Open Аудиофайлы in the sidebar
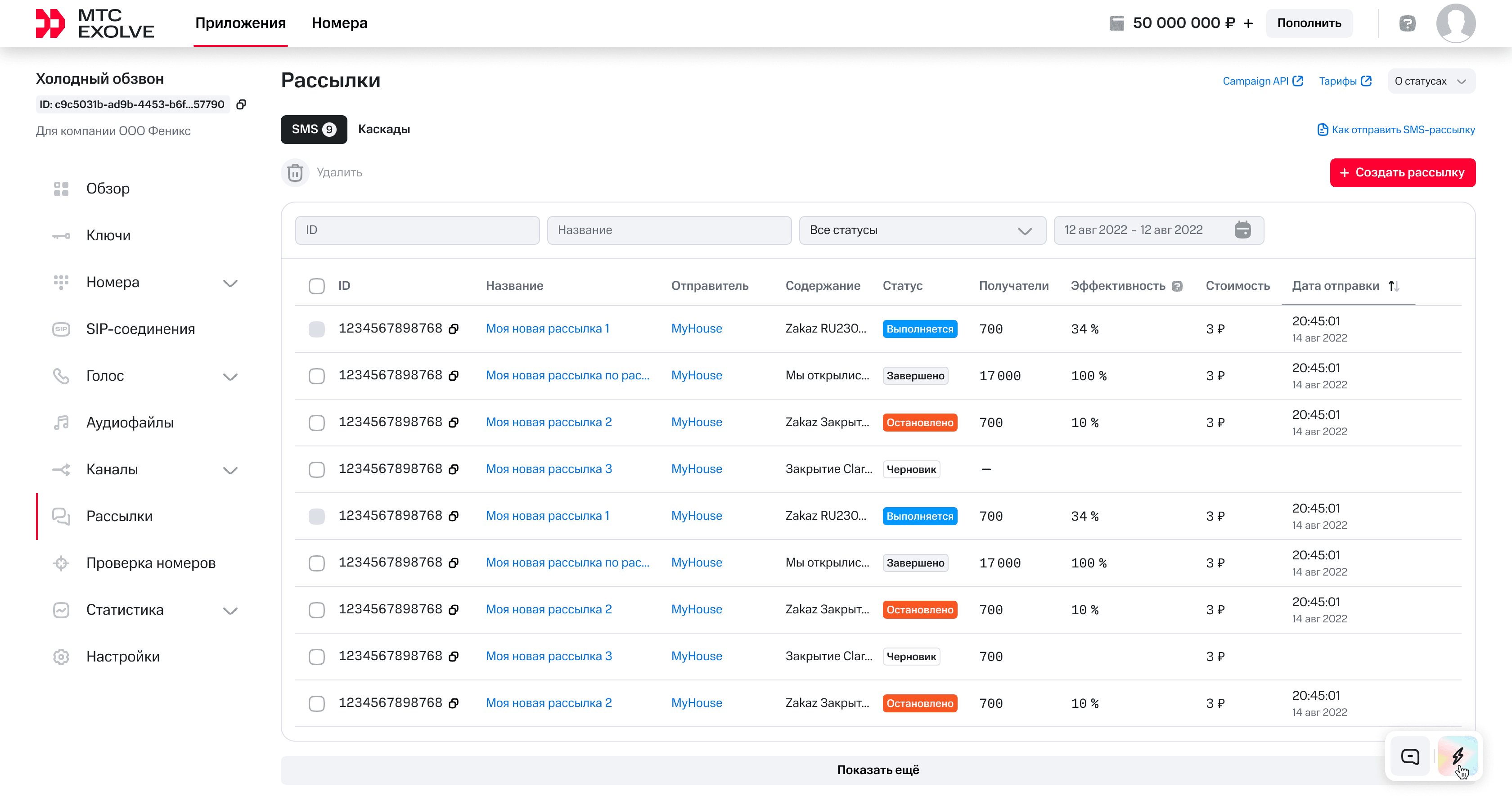 130,423
